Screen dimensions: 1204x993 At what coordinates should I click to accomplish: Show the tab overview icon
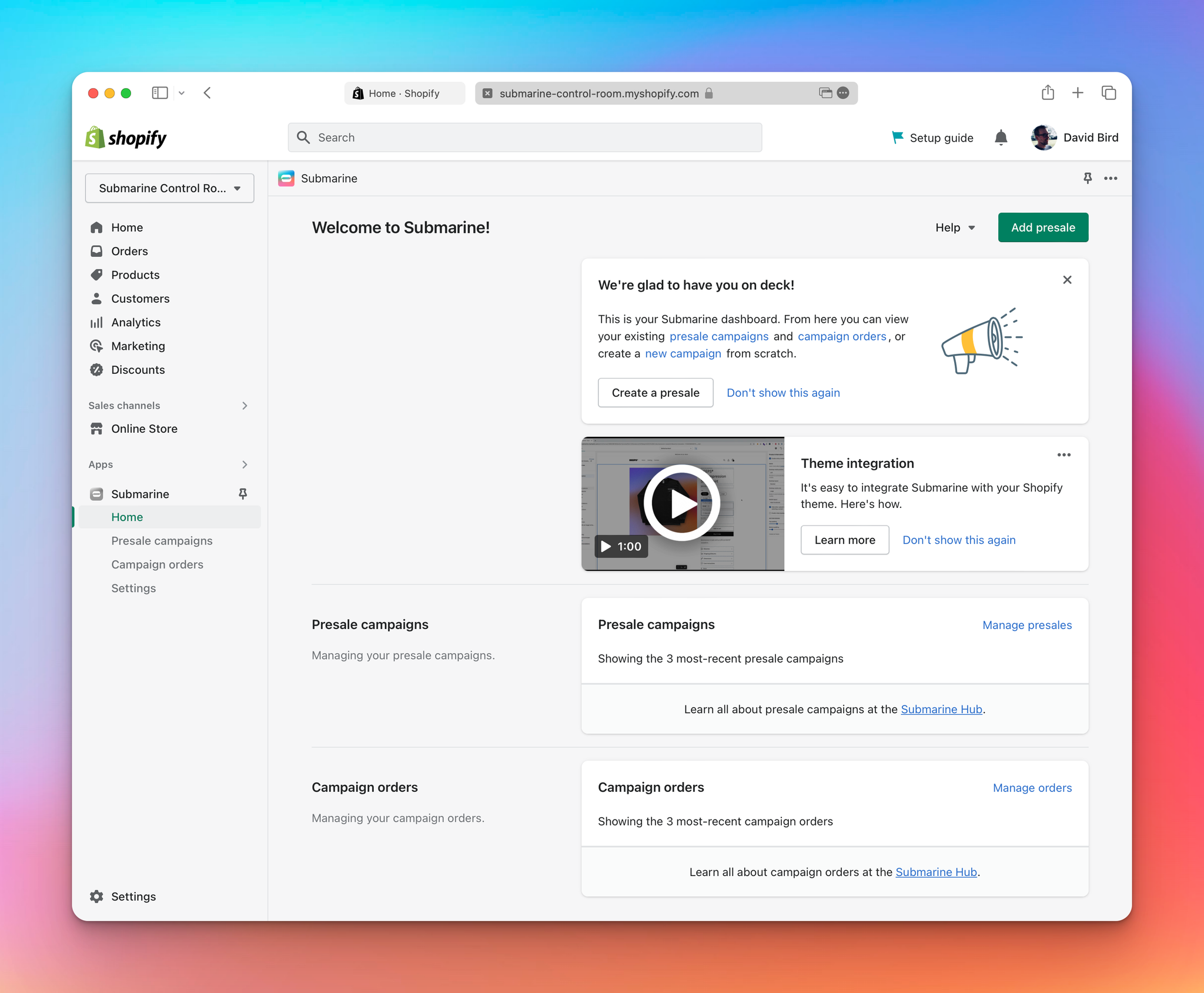click(1109, 92)
